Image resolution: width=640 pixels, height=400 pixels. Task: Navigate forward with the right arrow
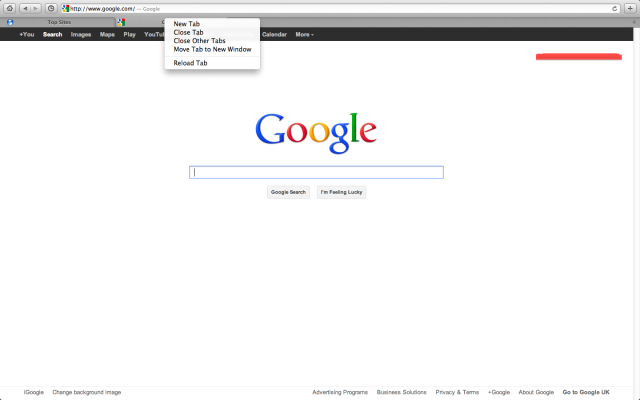tap(36, 8)
